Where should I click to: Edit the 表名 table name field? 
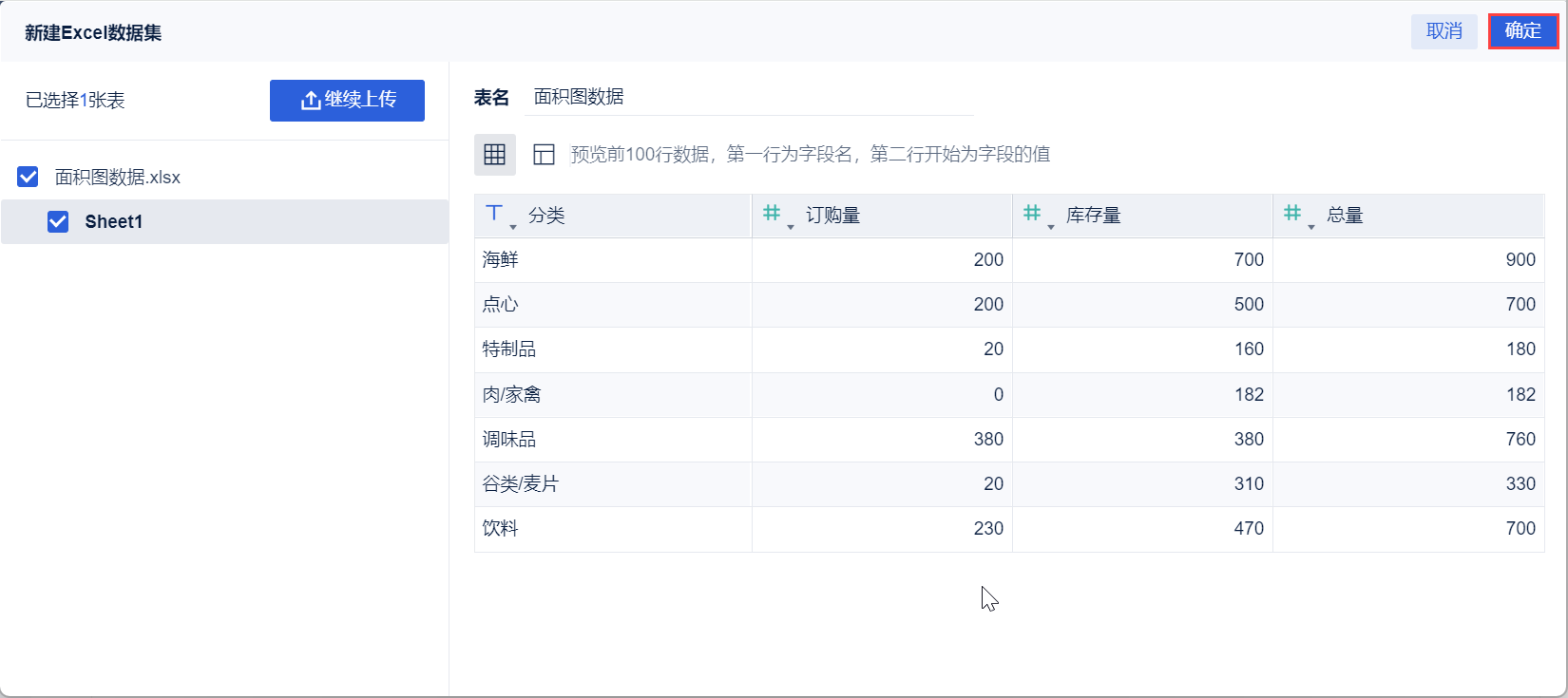[x=748, y=97]
